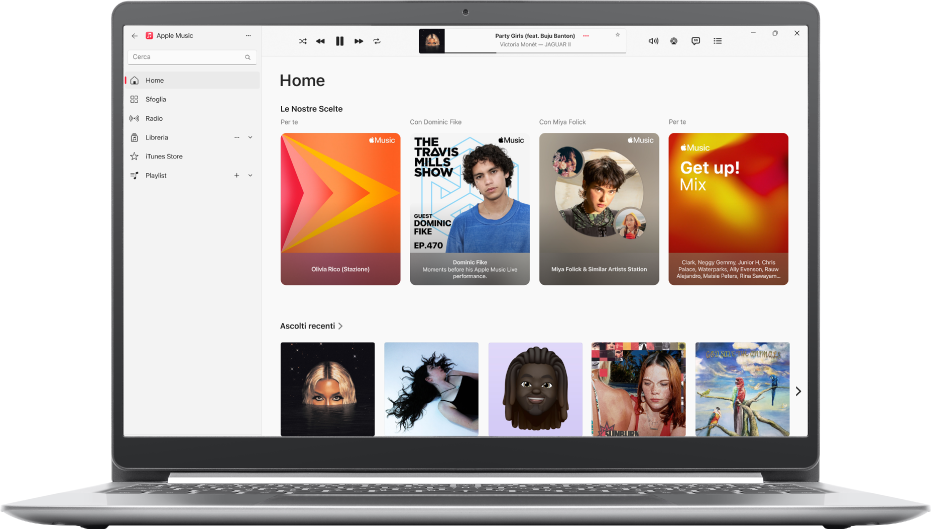Favorite the song with star icon
Screen dimensions: 931x529
coord(618,35)
